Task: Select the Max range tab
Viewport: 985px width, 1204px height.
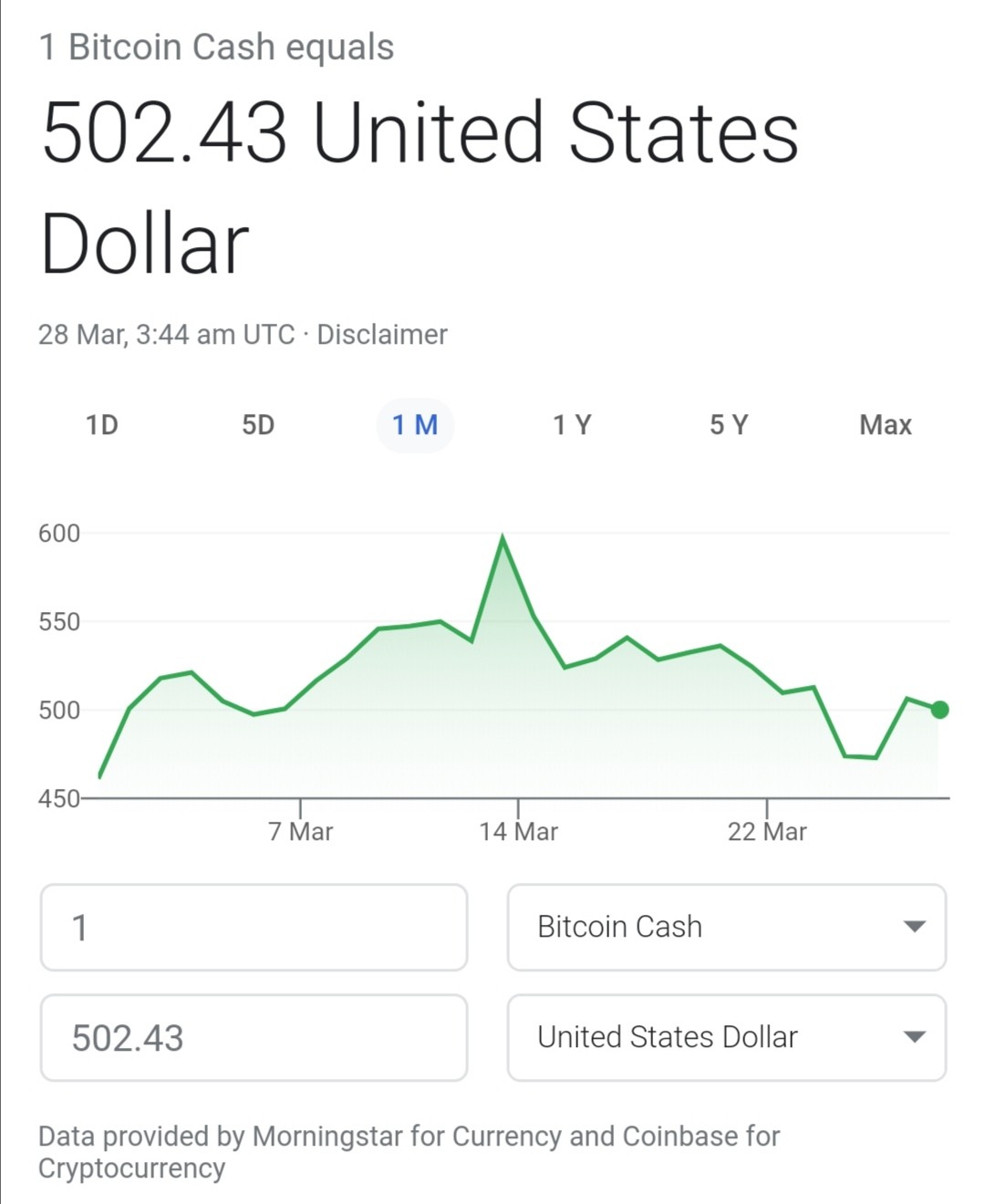Action: (x=885, y=425)
